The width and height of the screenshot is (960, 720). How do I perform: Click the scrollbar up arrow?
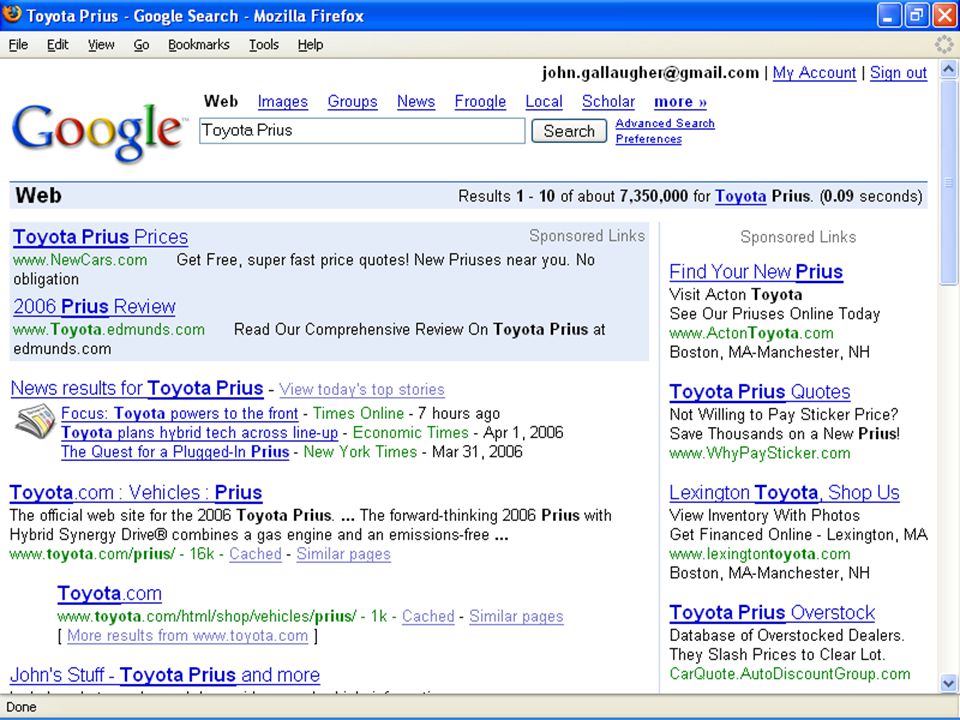click(948, 69)
